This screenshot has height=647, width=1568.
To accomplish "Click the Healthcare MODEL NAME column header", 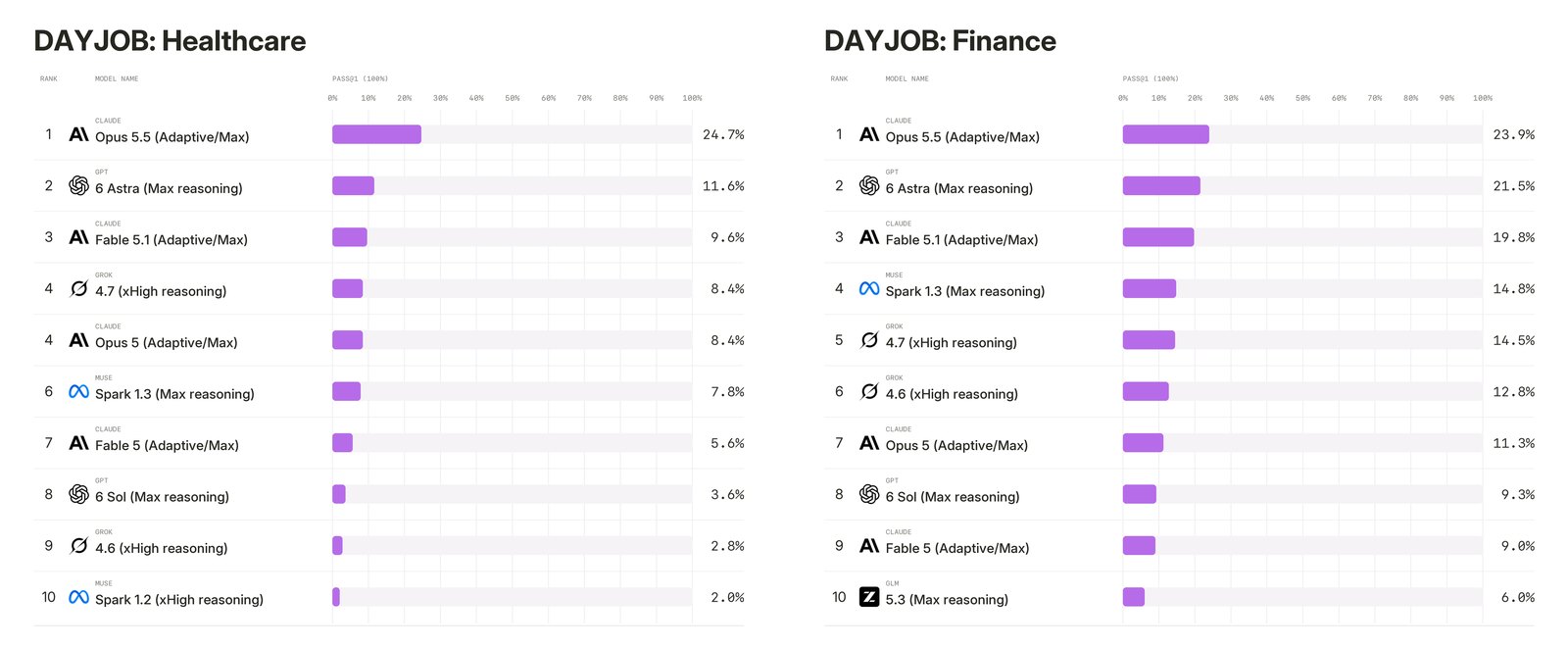I will (x=117, y=78).
